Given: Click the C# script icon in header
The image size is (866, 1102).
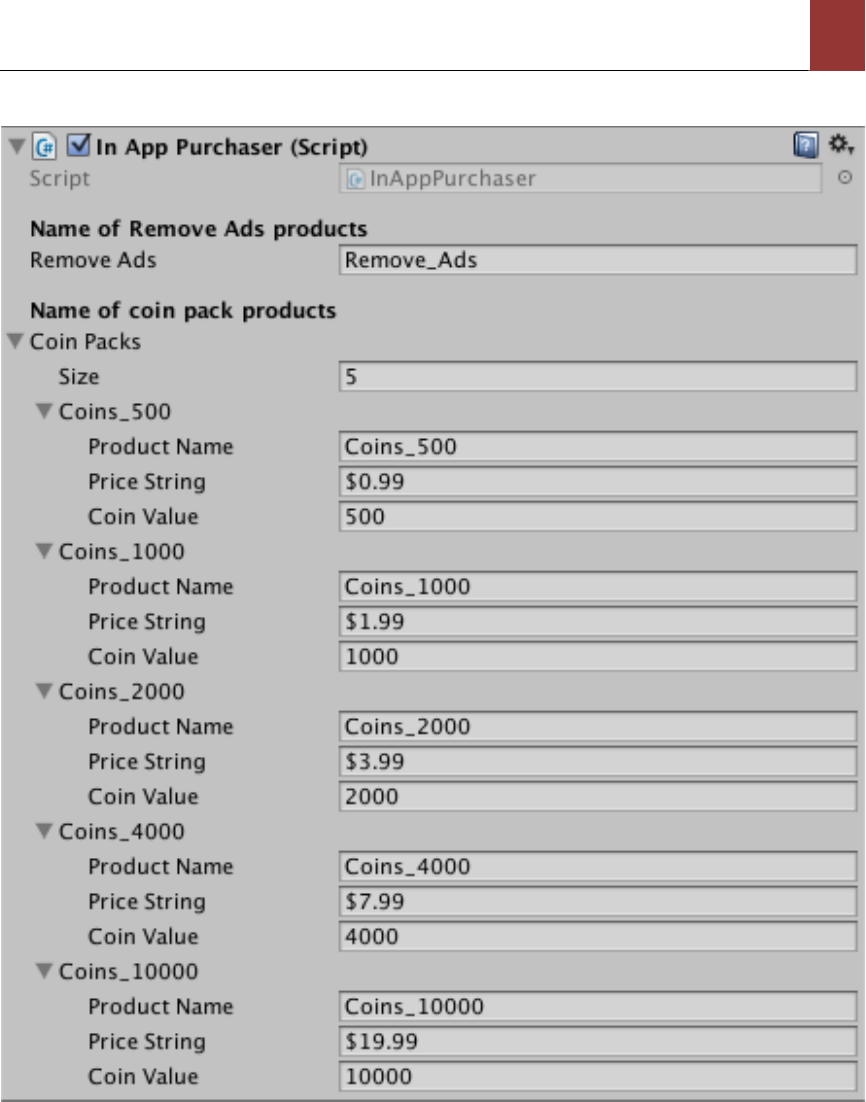Looking at the screenshot, I should (x=45, y=147).
